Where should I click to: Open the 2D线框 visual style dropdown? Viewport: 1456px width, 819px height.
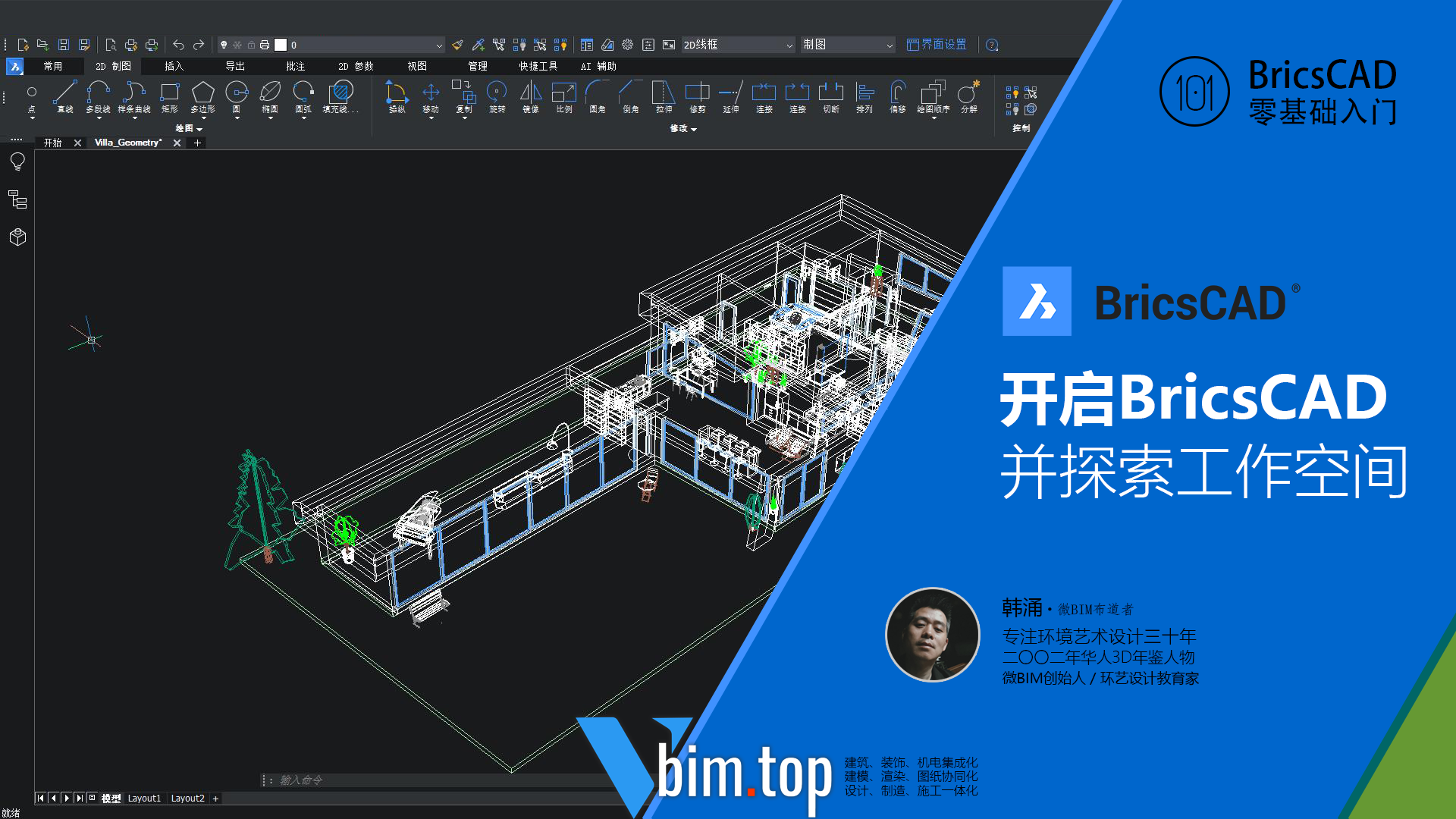pos(738,45)
